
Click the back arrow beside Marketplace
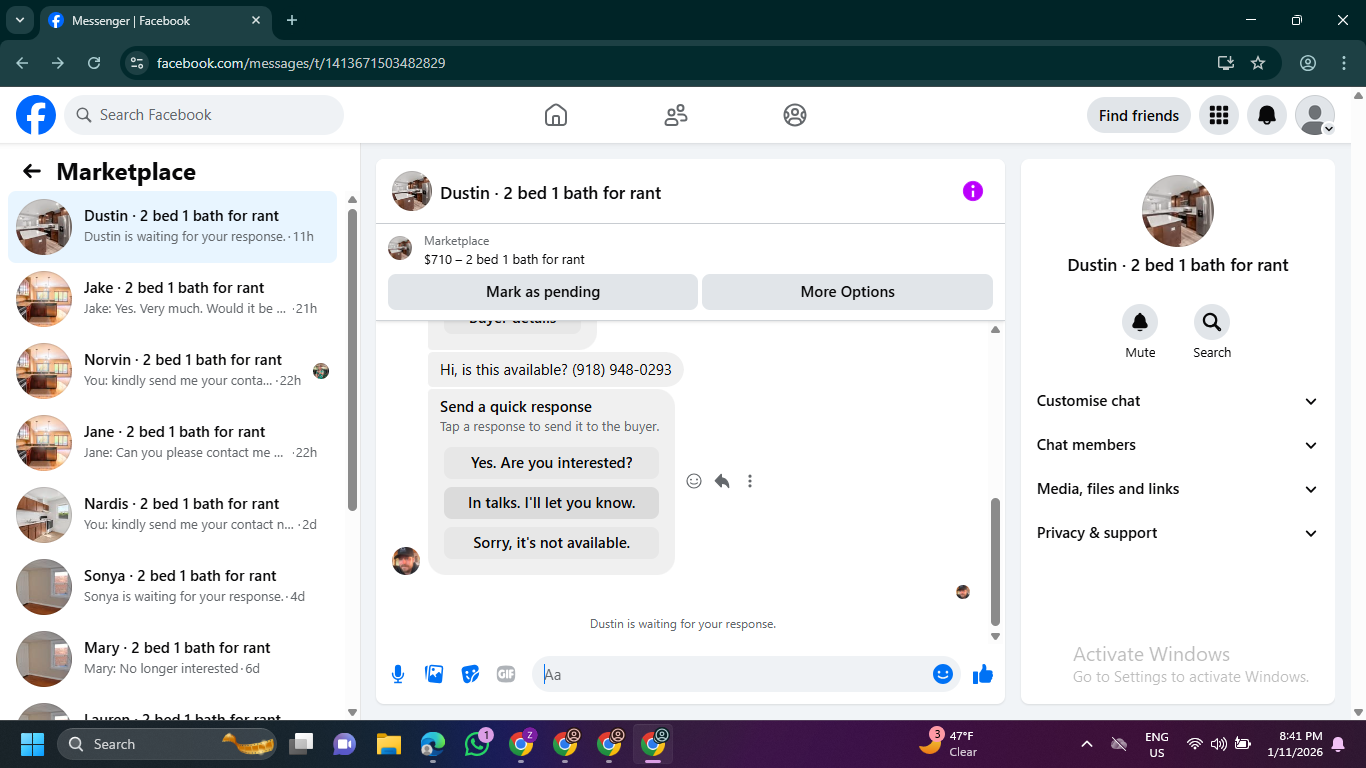pyautogui.click(x=32, y=171)
